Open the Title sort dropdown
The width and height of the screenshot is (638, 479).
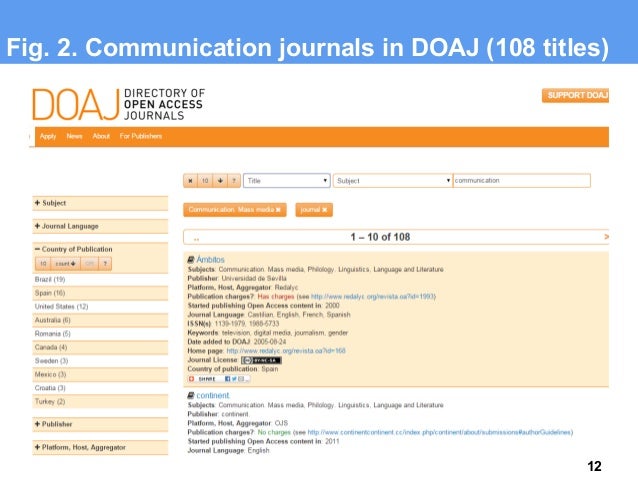tap(286, 181)
